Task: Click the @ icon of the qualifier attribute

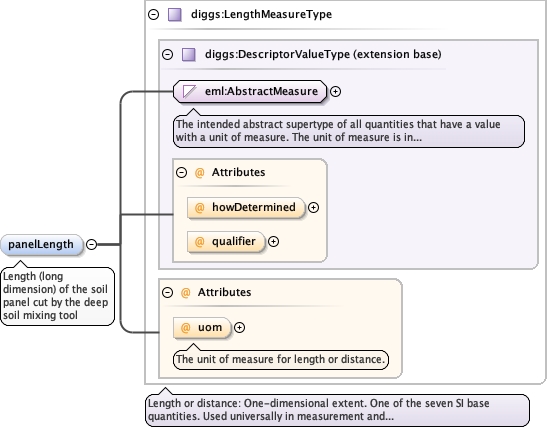Action: click(x=199, y=242)
